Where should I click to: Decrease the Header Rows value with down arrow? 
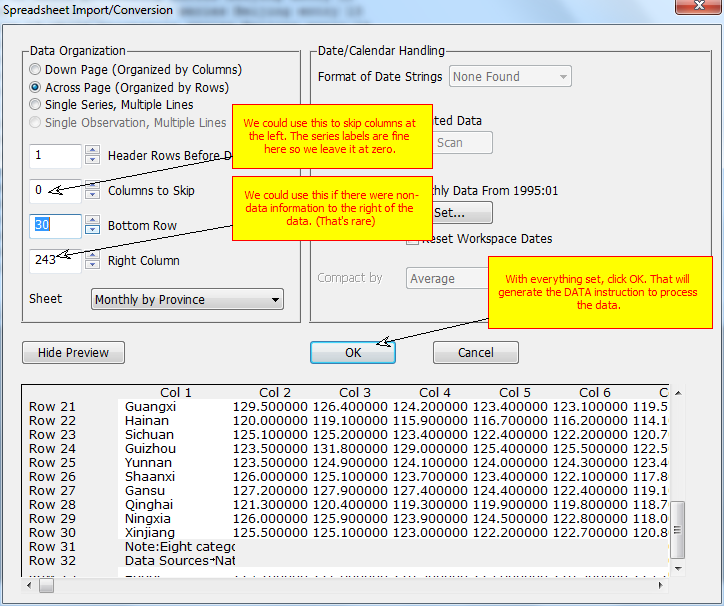click(92, 161)
